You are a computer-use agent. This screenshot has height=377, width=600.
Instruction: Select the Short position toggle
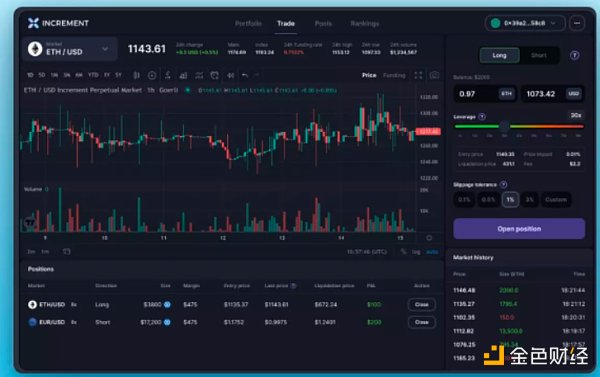[x=539, y=55]
